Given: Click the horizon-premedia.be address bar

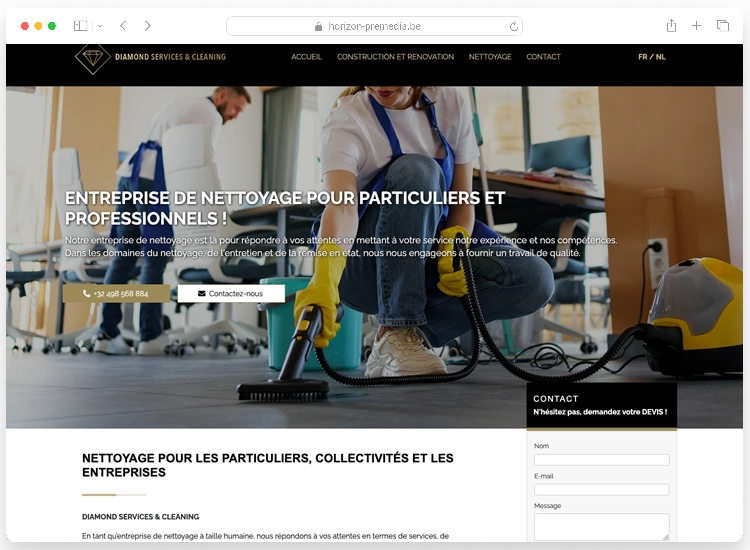Looking at the screenshot, I should click(x=374, y=26).
